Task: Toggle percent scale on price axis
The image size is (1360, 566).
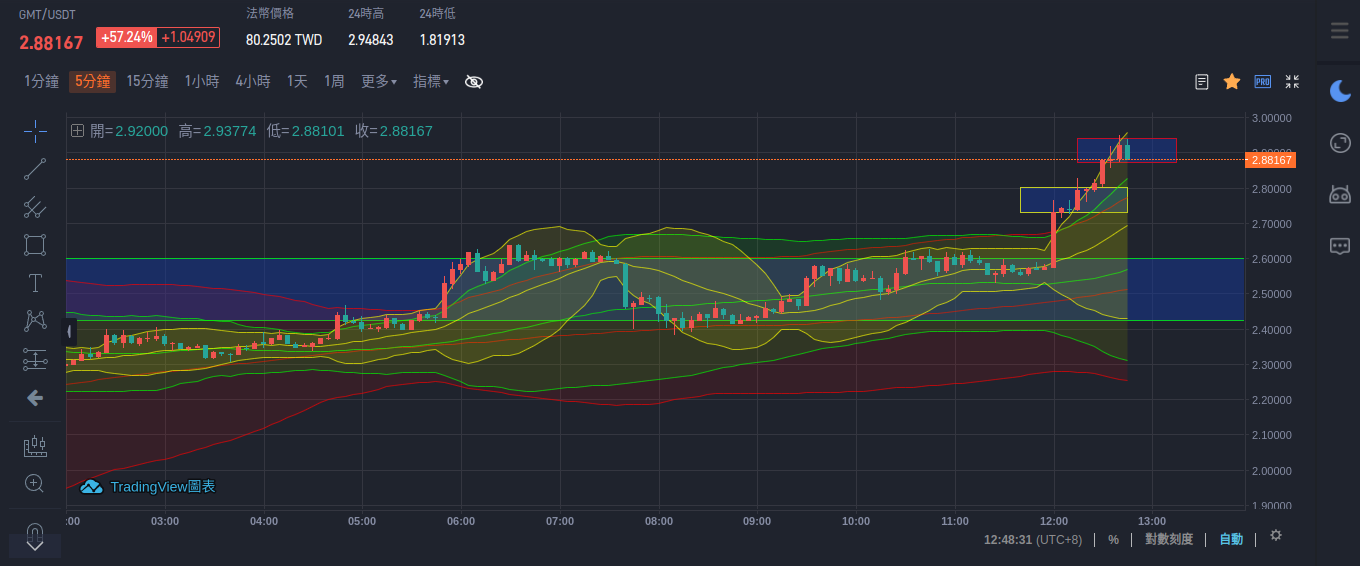Action: 1113,540
